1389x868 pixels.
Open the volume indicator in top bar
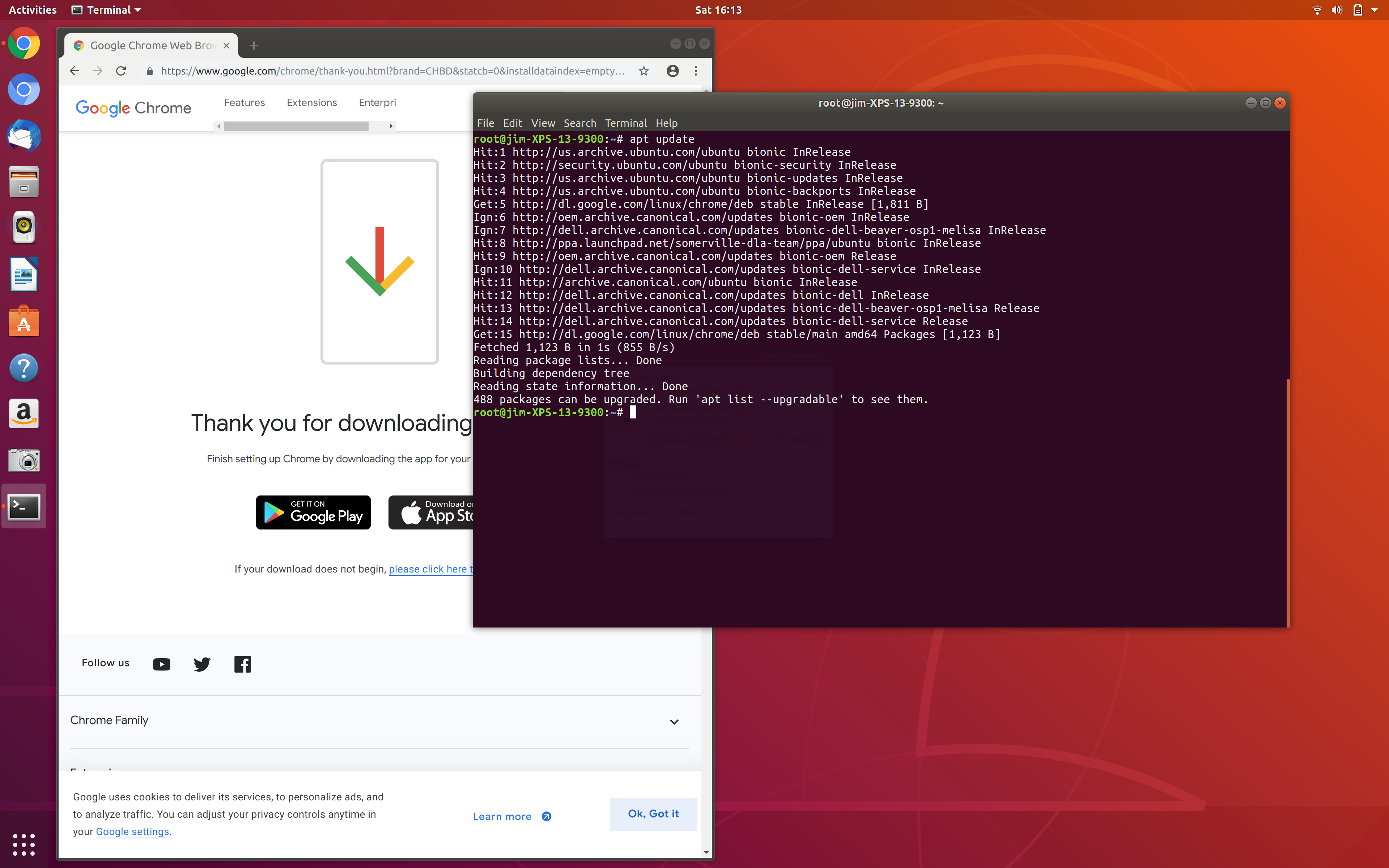pyautogui.click(x=1337, y=10)
